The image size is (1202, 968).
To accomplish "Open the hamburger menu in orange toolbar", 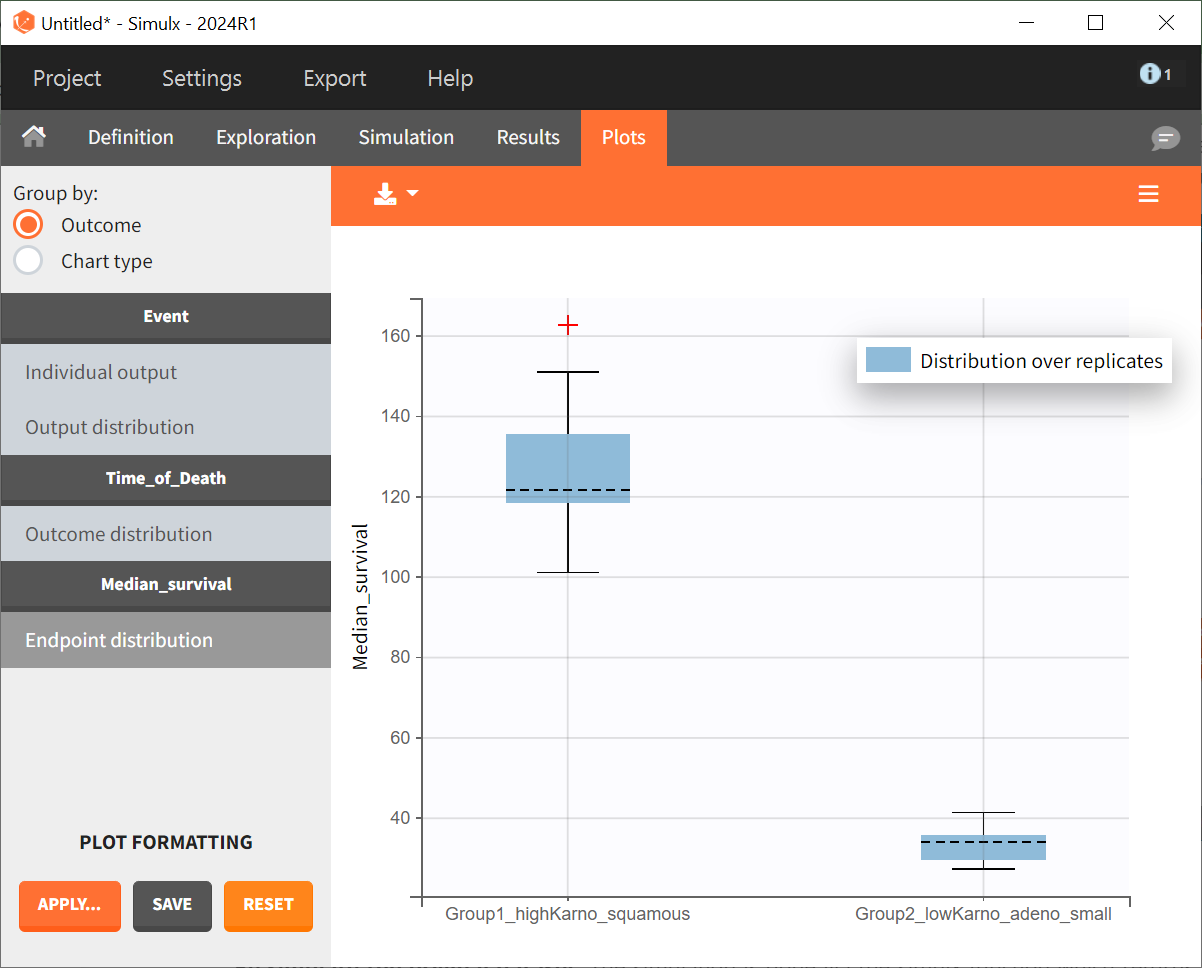I will pos(1148,194).
